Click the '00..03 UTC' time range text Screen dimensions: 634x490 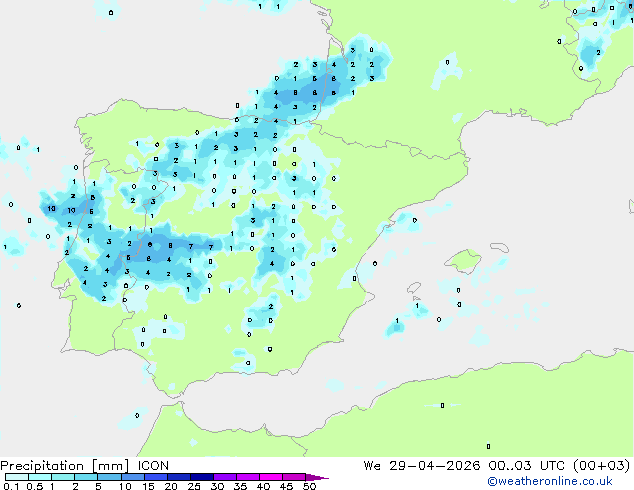[x=526, y=466]
